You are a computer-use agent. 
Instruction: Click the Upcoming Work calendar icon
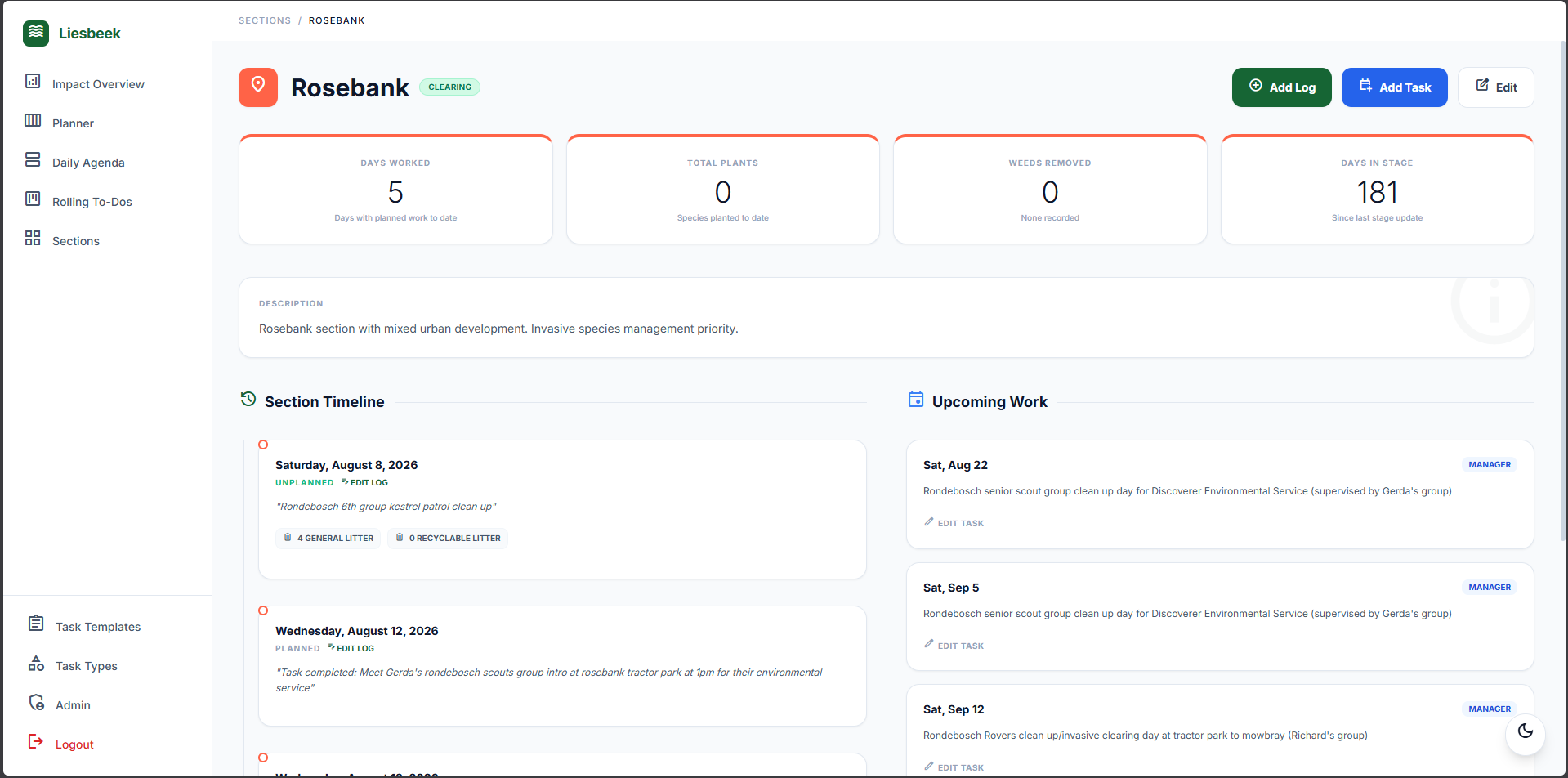916,399
